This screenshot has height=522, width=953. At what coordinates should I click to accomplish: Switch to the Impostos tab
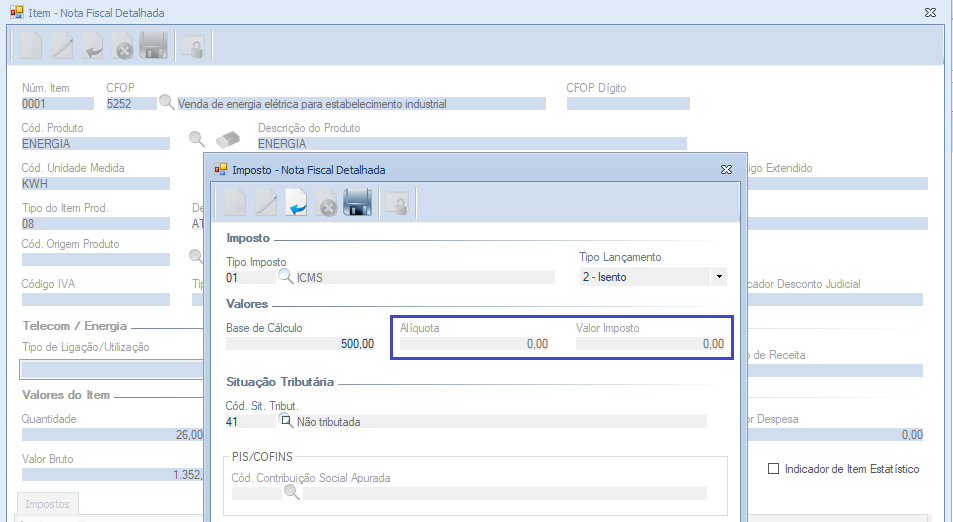(x=48, y=505)
